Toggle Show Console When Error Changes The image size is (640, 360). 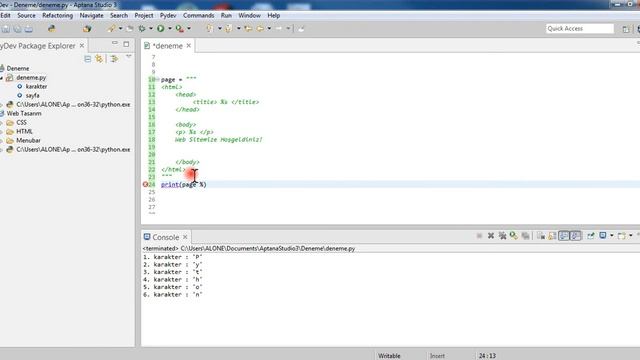pos(575,236)
